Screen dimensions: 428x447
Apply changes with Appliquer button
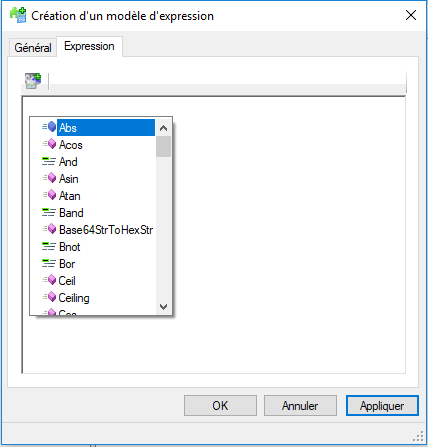pos(382,406)
